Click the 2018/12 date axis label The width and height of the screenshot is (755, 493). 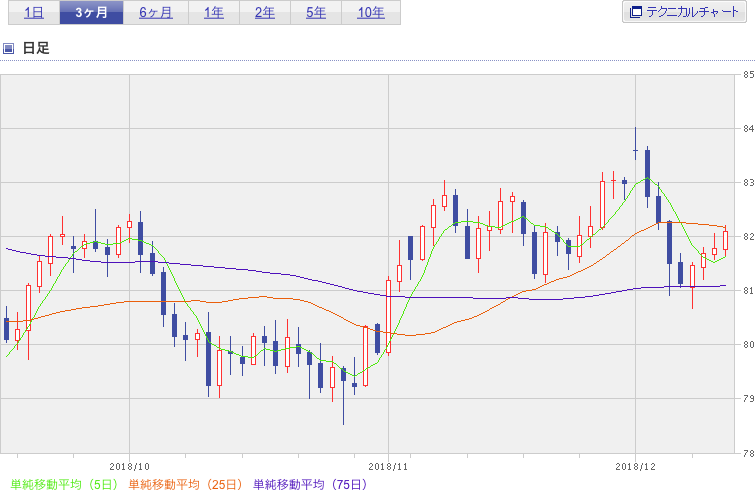pyautogui.click(x=636, y=467)
